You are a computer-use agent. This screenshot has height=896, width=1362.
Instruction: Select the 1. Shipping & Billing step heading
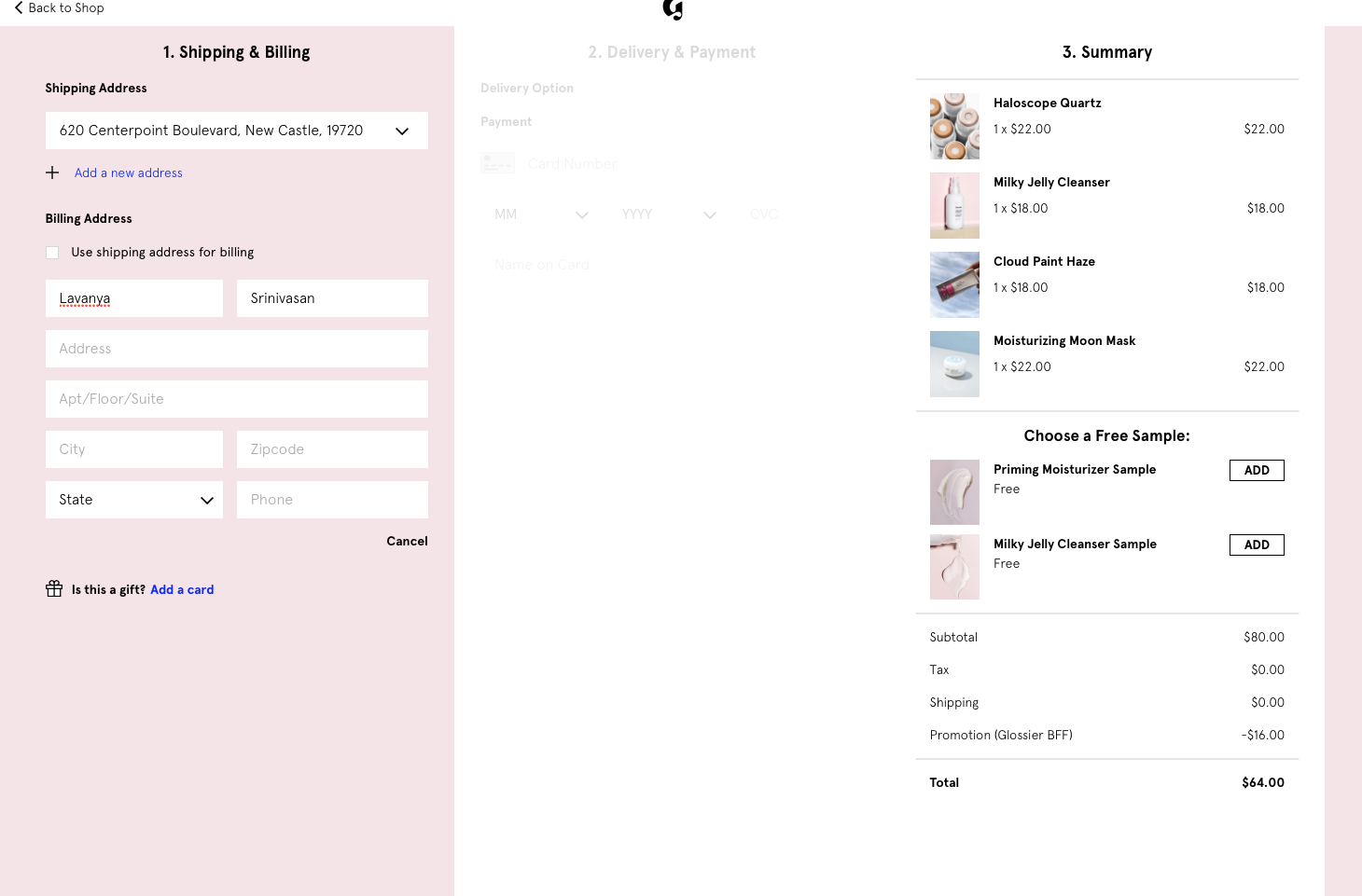(236, 52)
